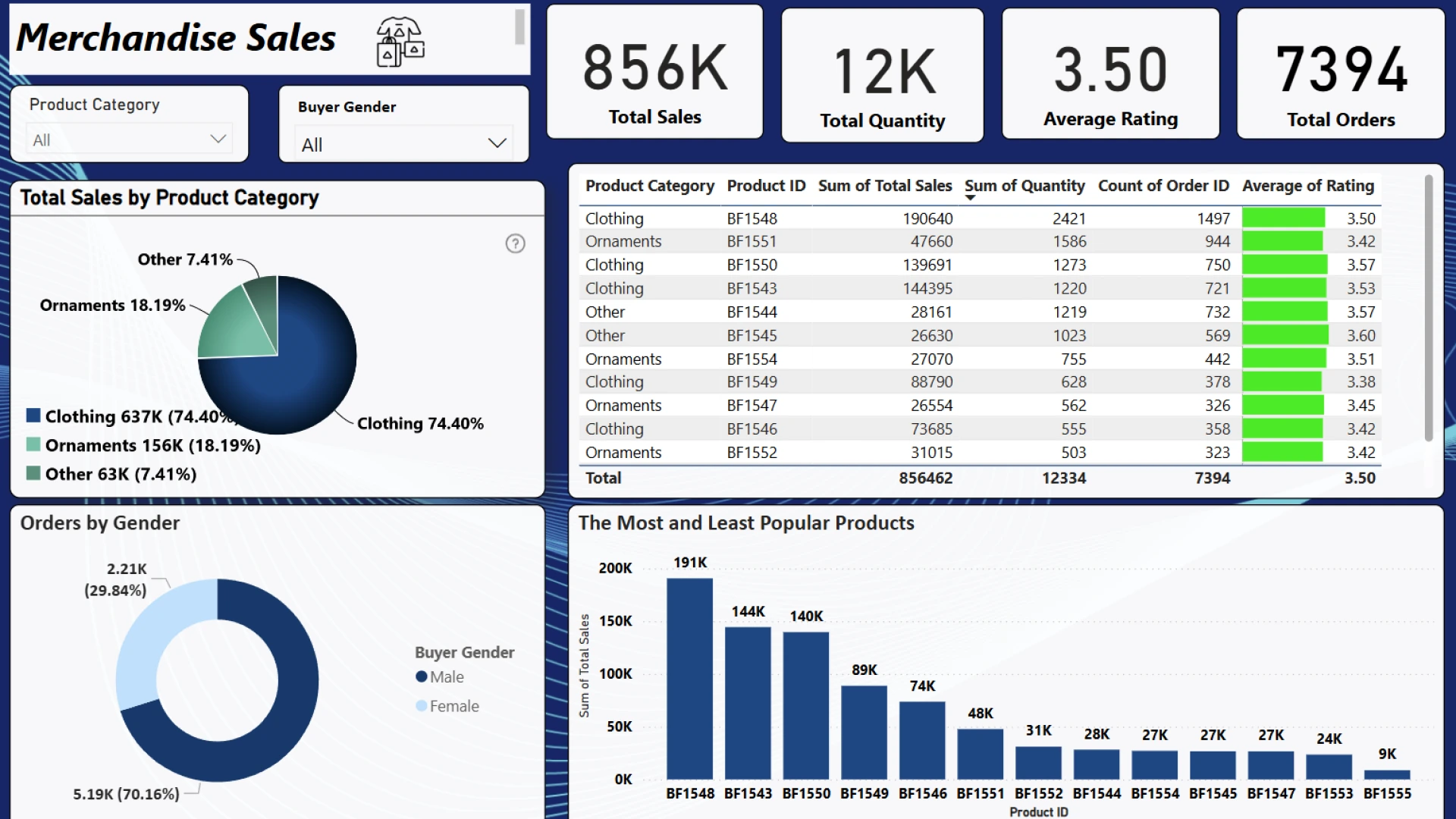This screenshot has height=819, width=1456.
Task: Select the BF1544 cell in the table
Action: coord(752,312)
